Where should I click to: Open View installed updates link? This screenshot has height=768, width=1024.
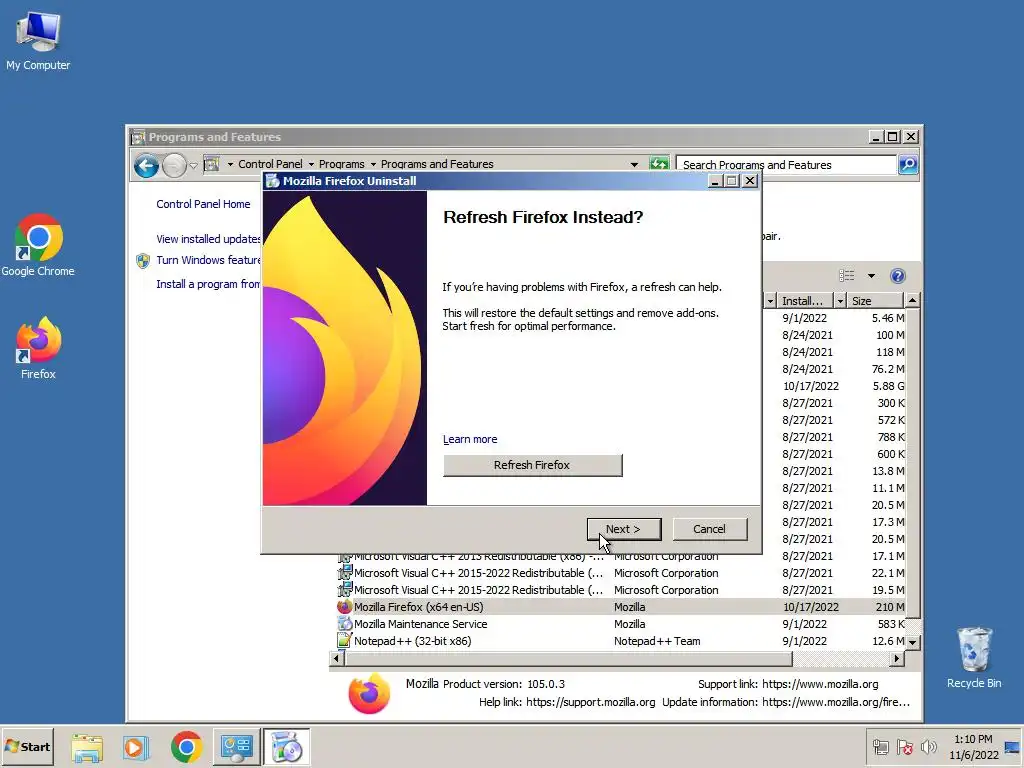[x=208, y=239]
